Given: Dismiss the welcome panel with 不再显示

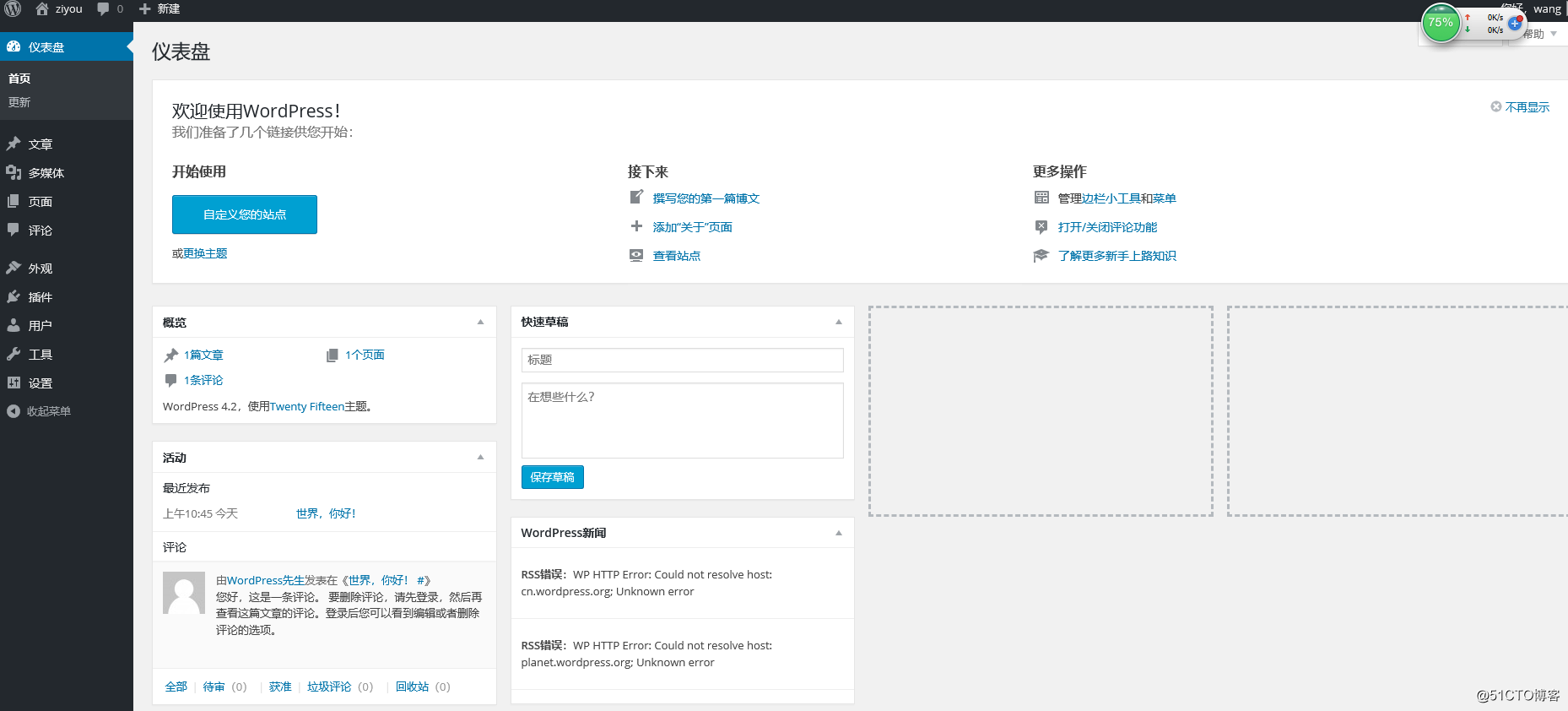Looking at the screenshot, I should pyautogui.click(x=1520, y=107).
